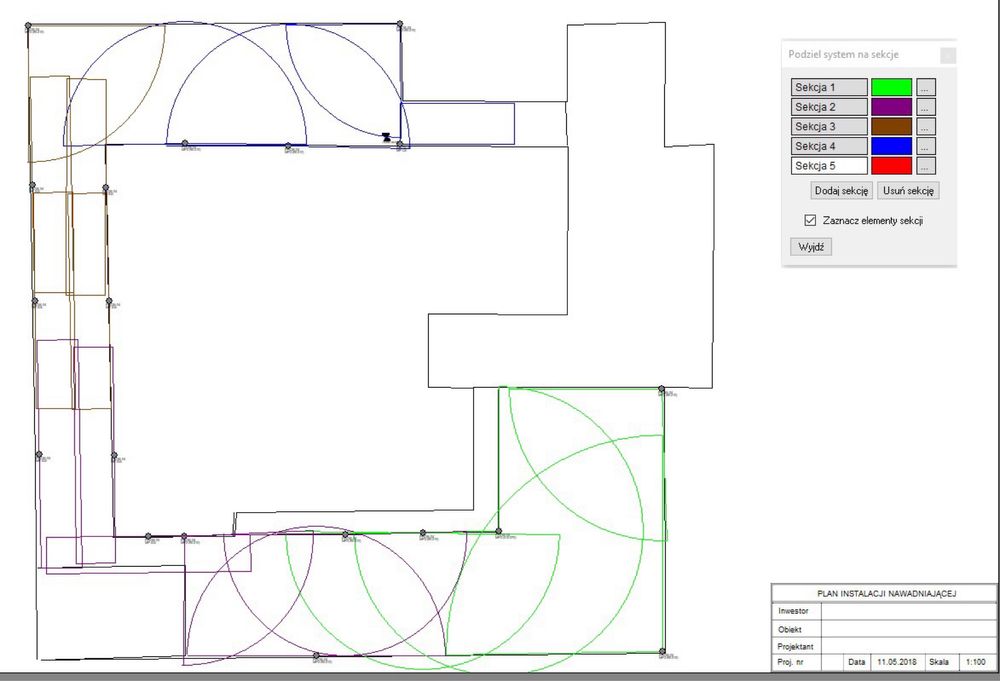Close the Podziel system na sekcje panel
This screenshot has width=1000, height=681.
pos(948,55)
